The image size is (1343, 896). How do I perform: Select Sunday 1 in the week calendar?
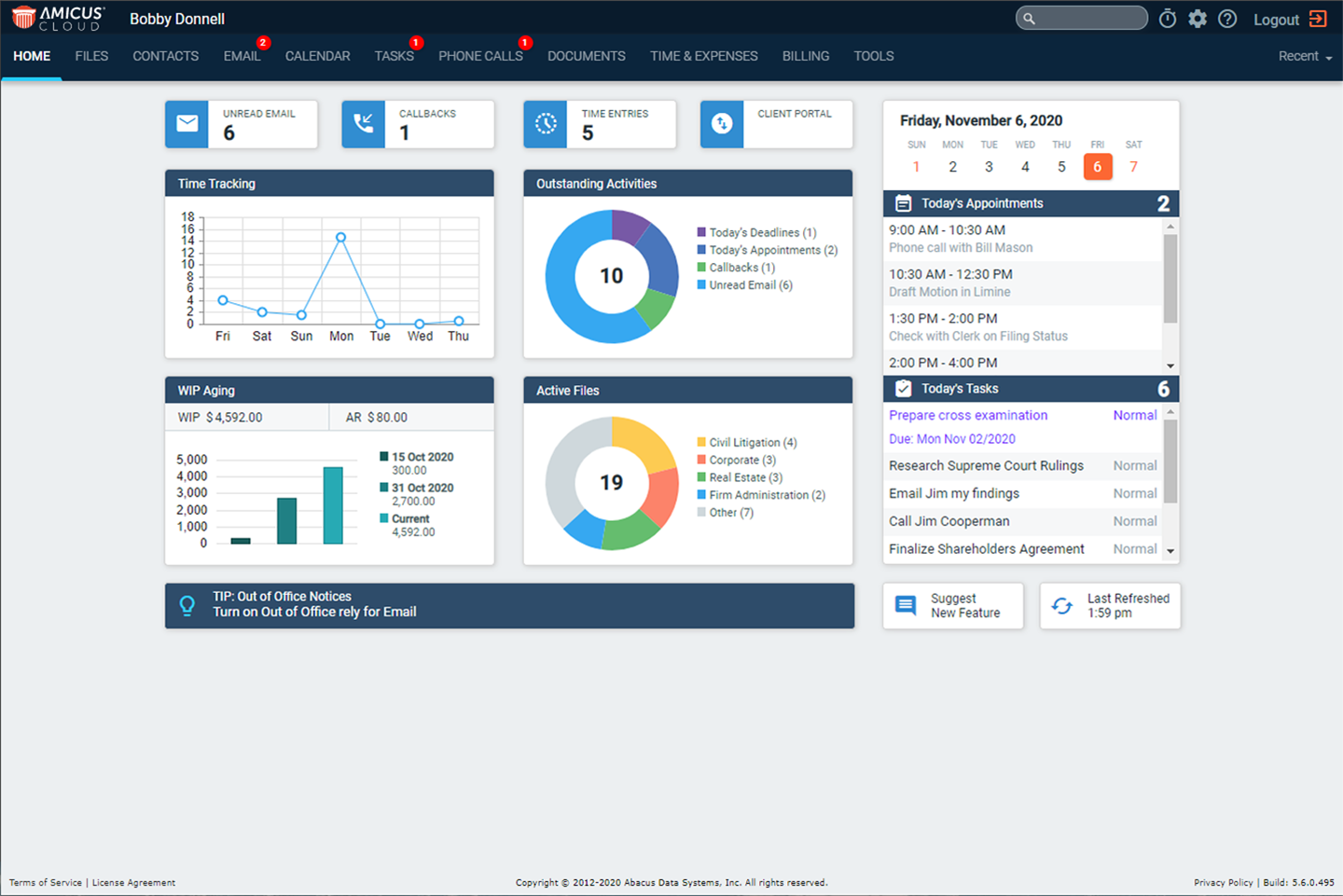[x=916, y=167]
